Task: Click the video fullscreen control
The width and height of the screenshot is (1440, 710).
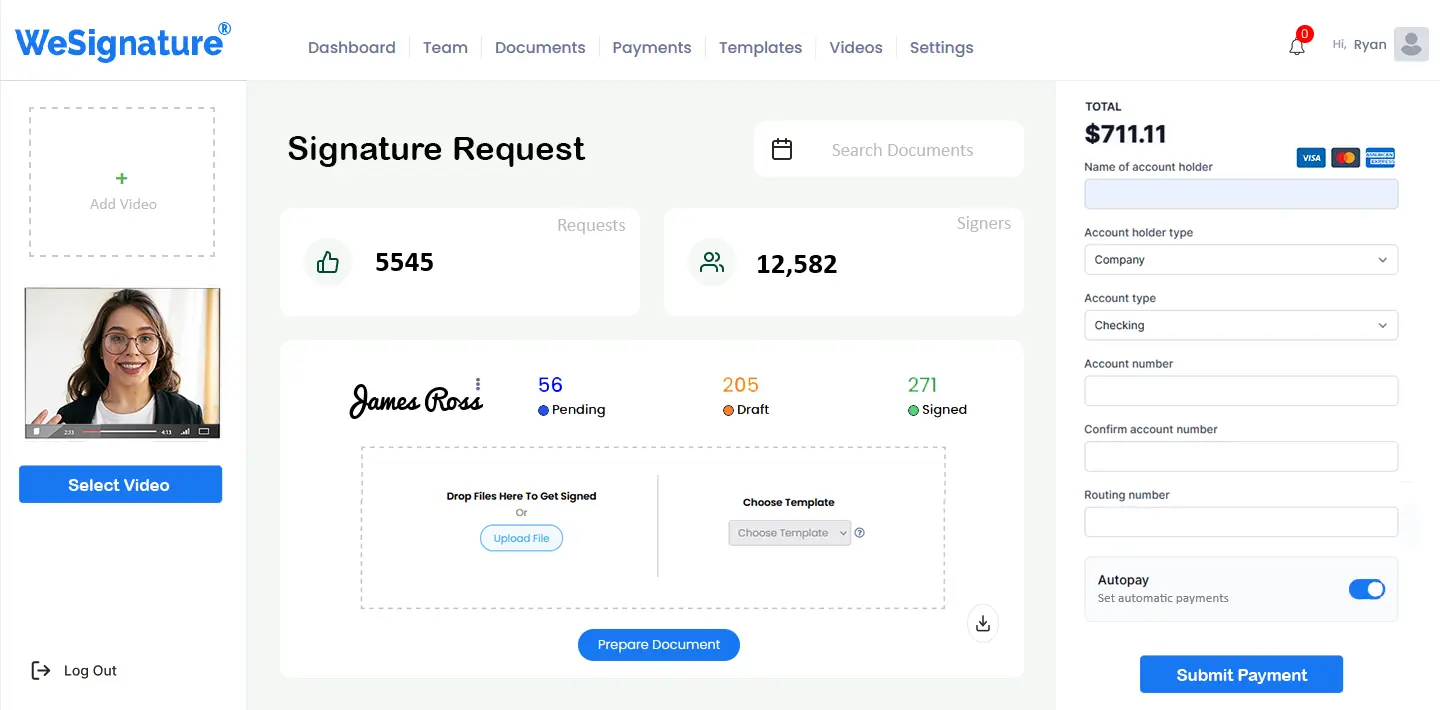Action: click(204, 431)
